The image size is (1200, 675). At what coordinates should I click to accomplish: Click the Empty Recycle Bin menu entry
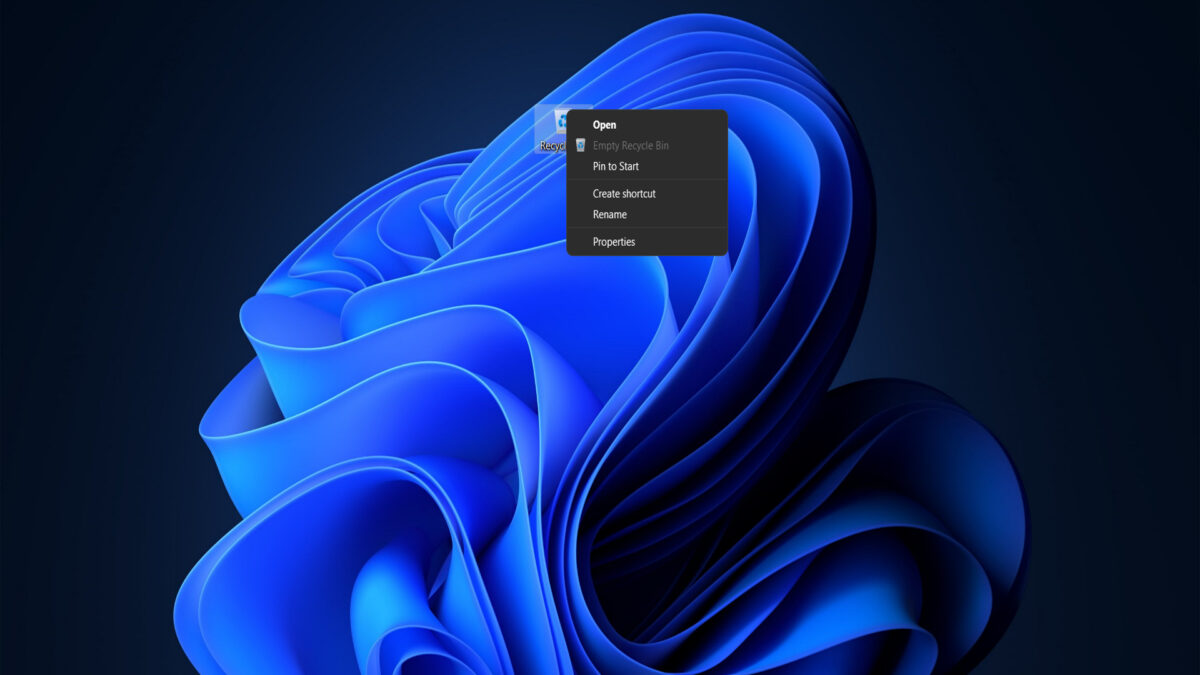click(x=646, y=146)
